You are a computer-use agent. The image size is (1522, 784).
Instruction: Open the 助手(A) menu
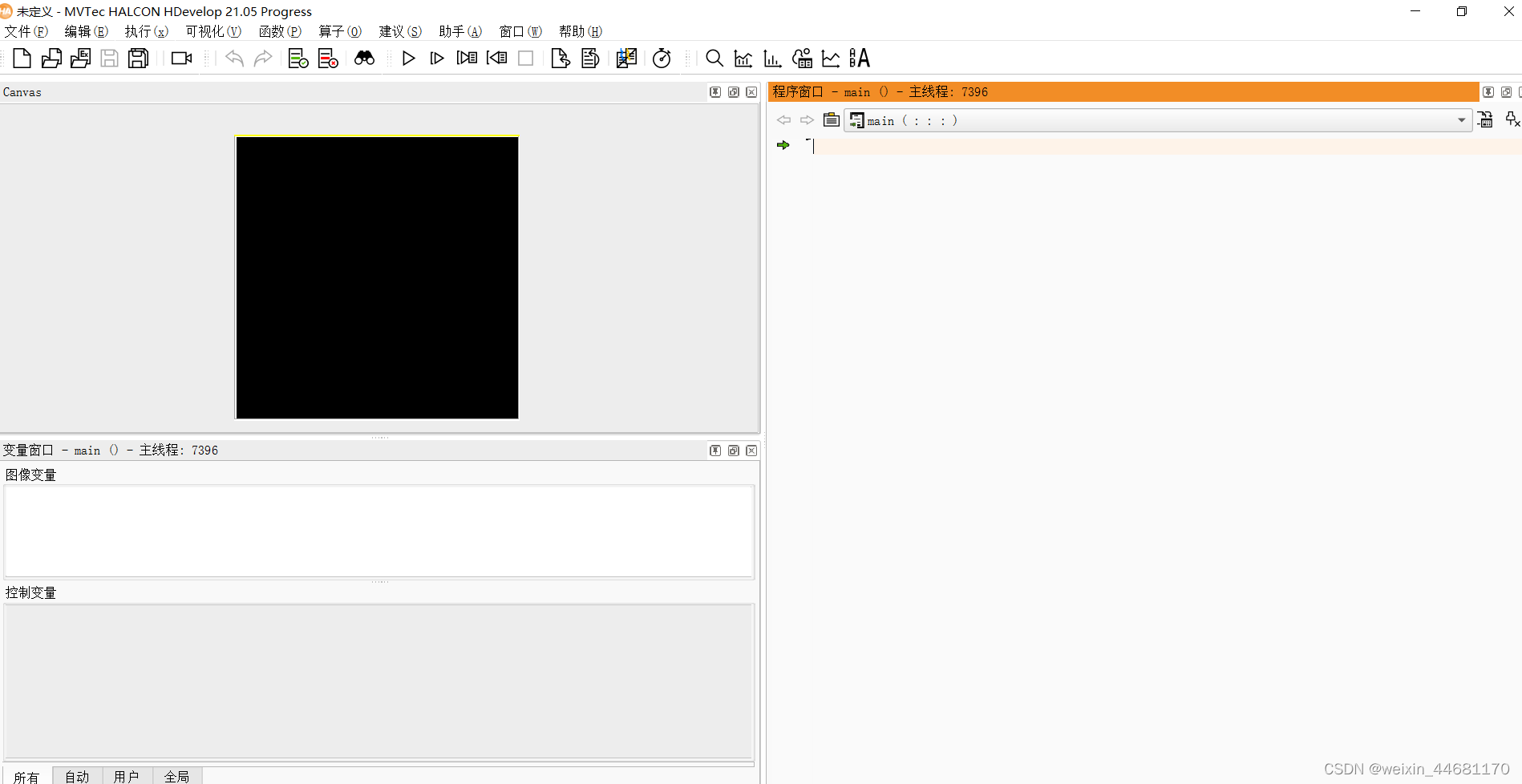pos(460,31)
